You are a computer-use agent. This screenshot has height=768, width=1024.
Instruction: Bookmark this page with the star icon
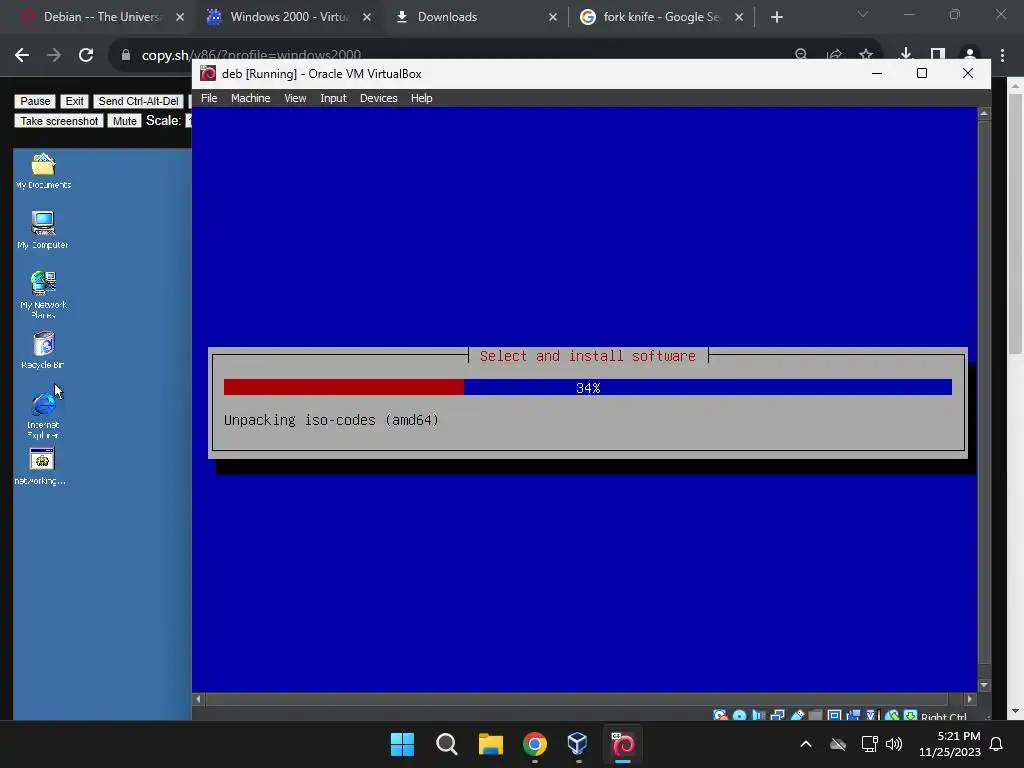click(x=866, y=55)
